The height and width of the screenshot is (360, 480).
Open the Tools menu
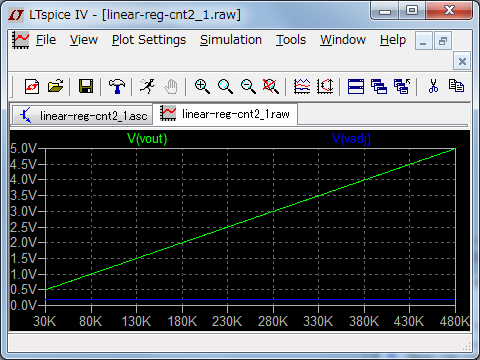291,40
